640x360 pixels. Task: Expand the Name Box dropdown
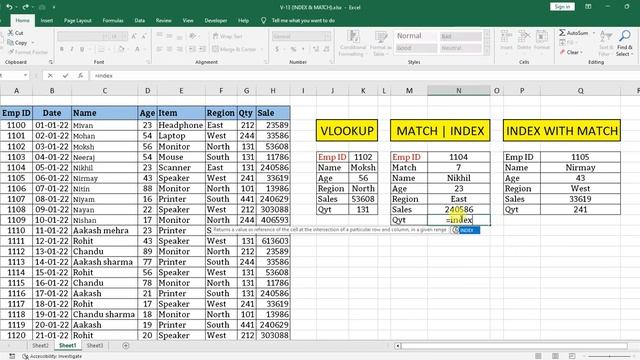25,76
